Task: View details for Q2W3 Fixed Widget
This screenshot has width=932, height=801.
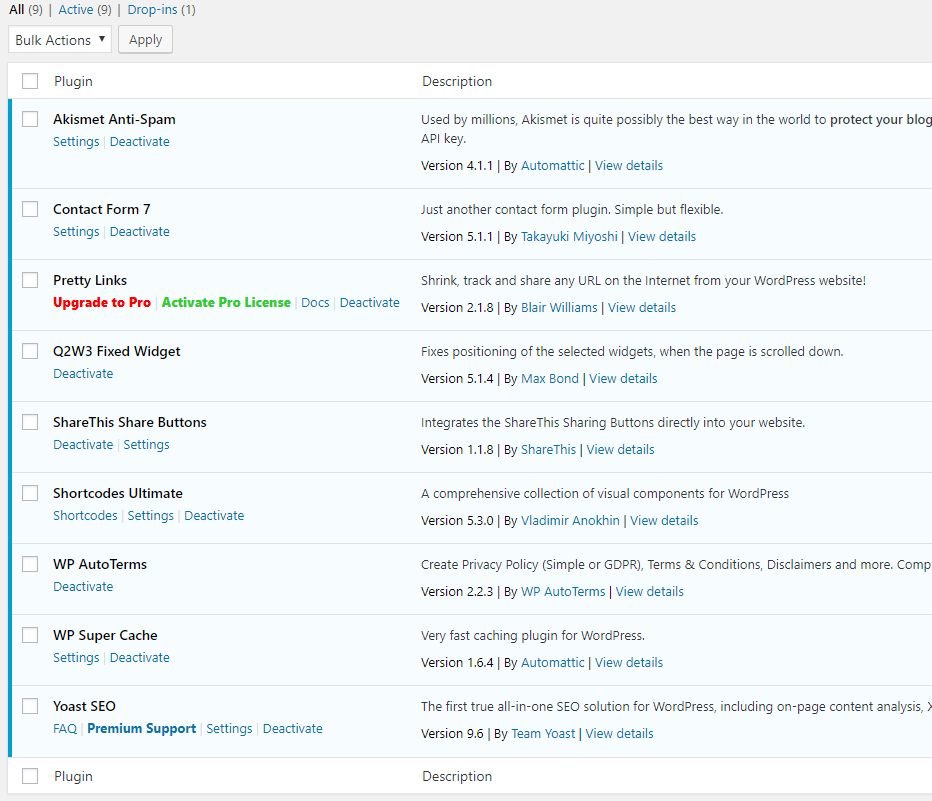Action: (x=624, y=379)
